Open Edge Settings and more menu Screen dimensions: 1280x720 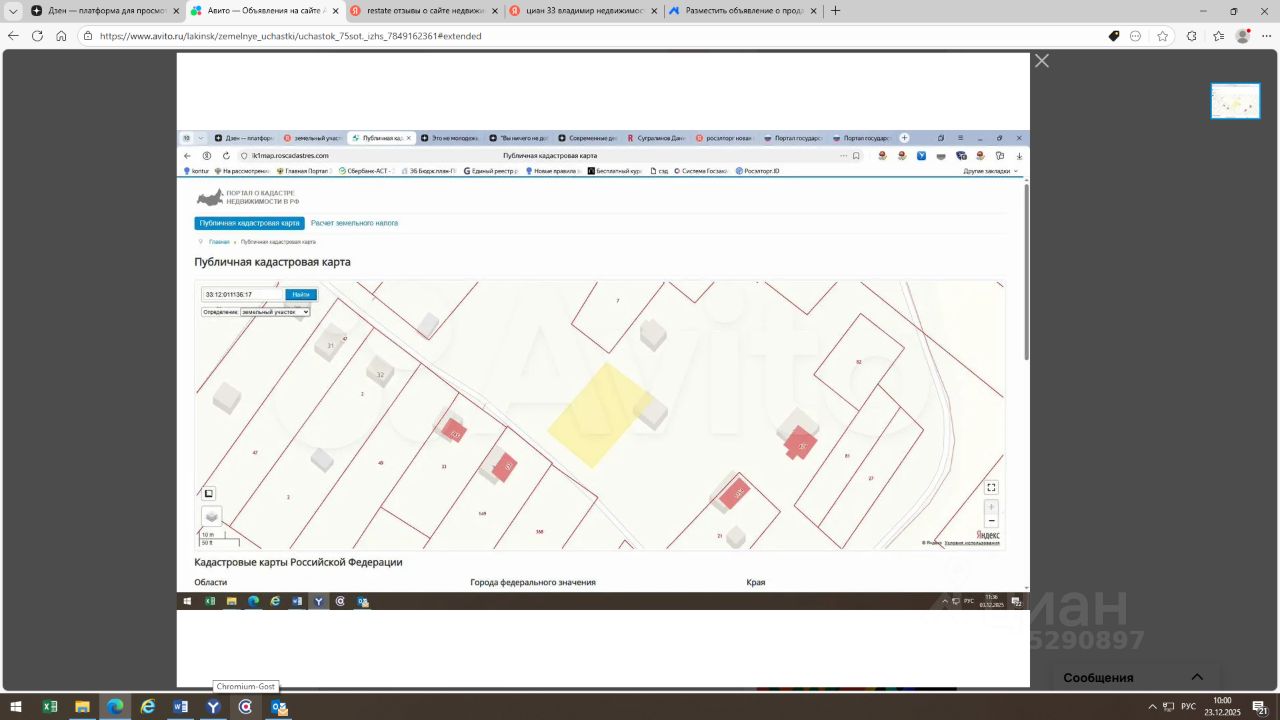tap(1266, 36)
